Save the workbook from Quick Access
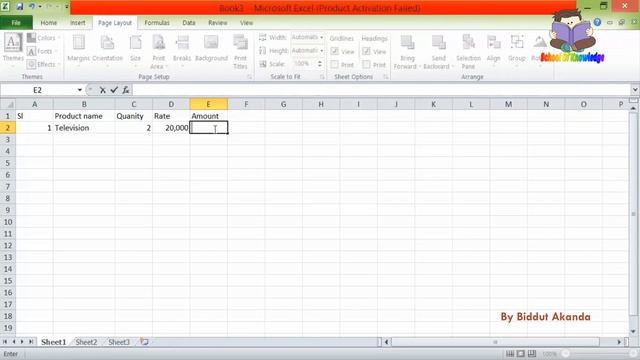The height and width of the screenshot is (360, 640). 19,6
